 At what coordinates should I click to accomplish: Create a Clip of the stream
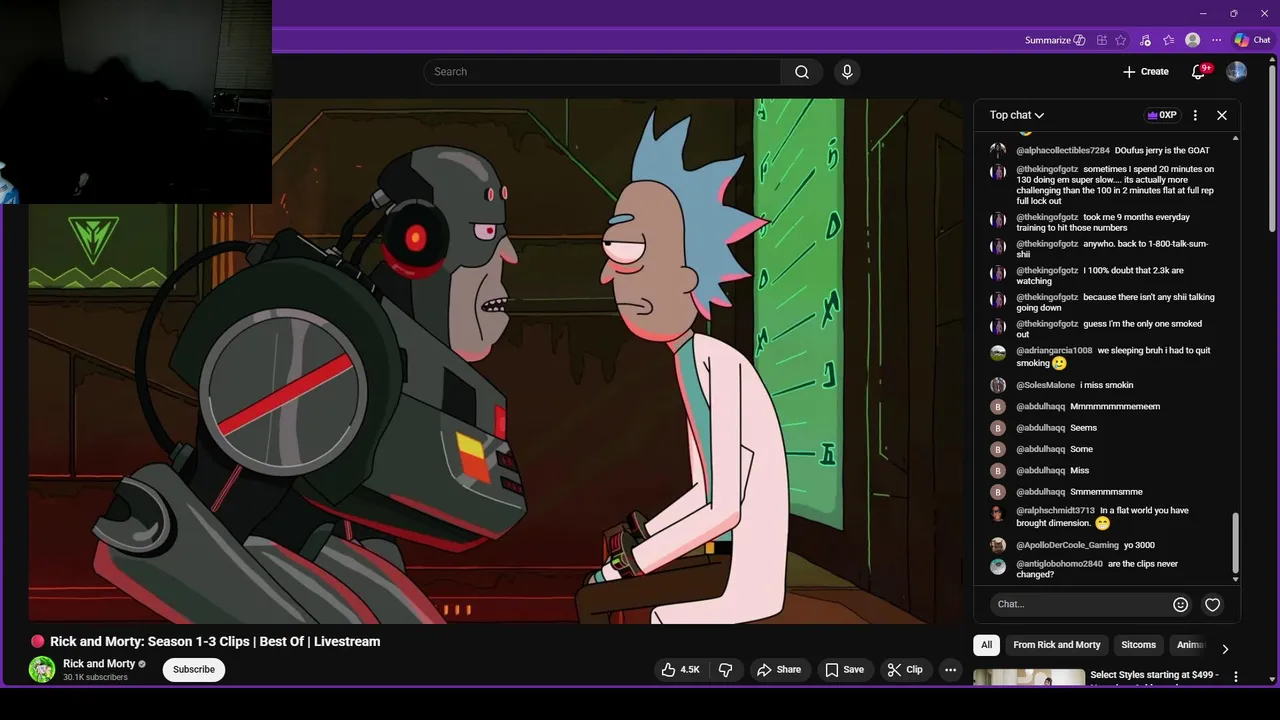(x=905, y=670)
